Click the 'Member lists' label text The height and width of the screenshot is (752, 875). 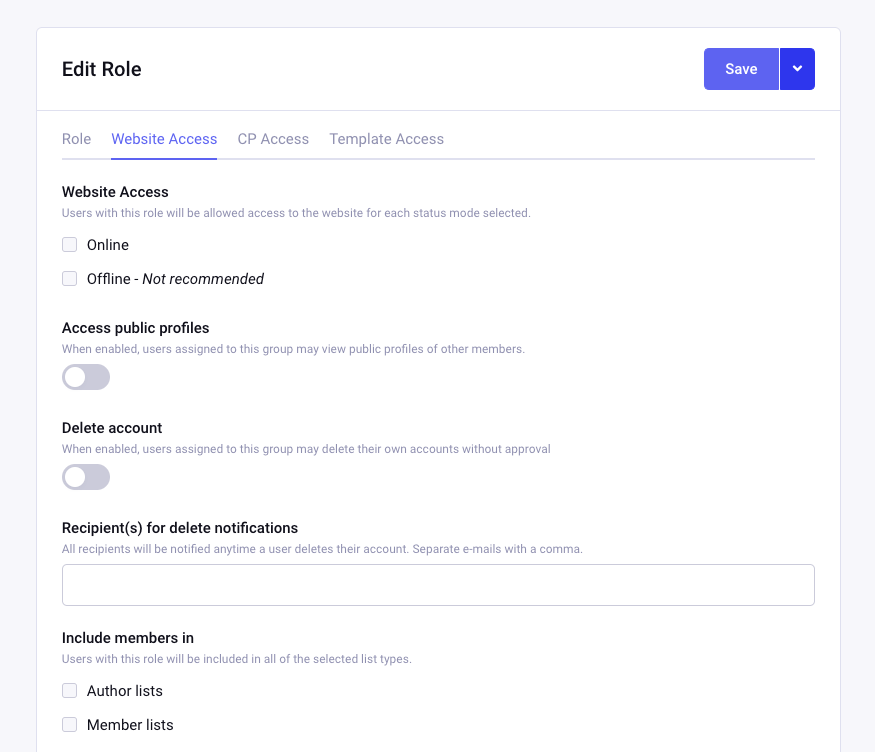(x=130, y=725)
